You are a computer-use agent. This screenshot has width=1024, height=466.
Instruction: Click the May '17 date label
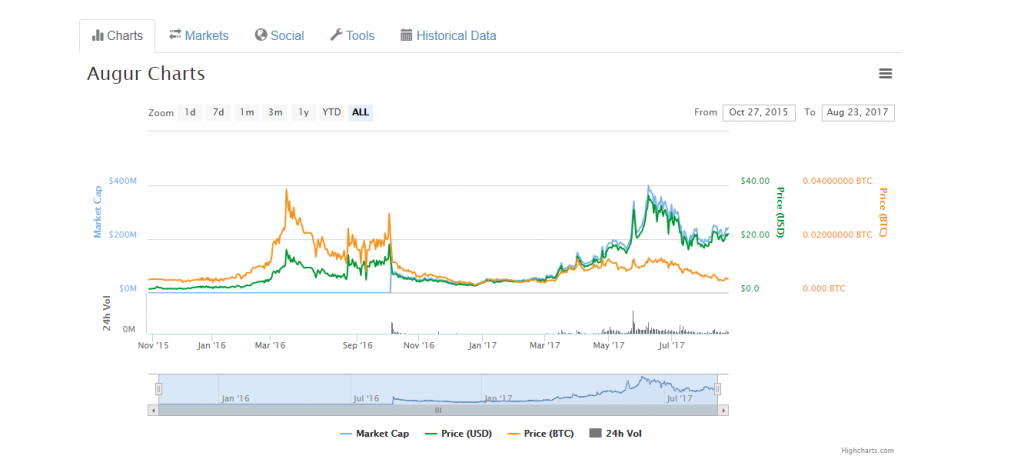(608, 345)
